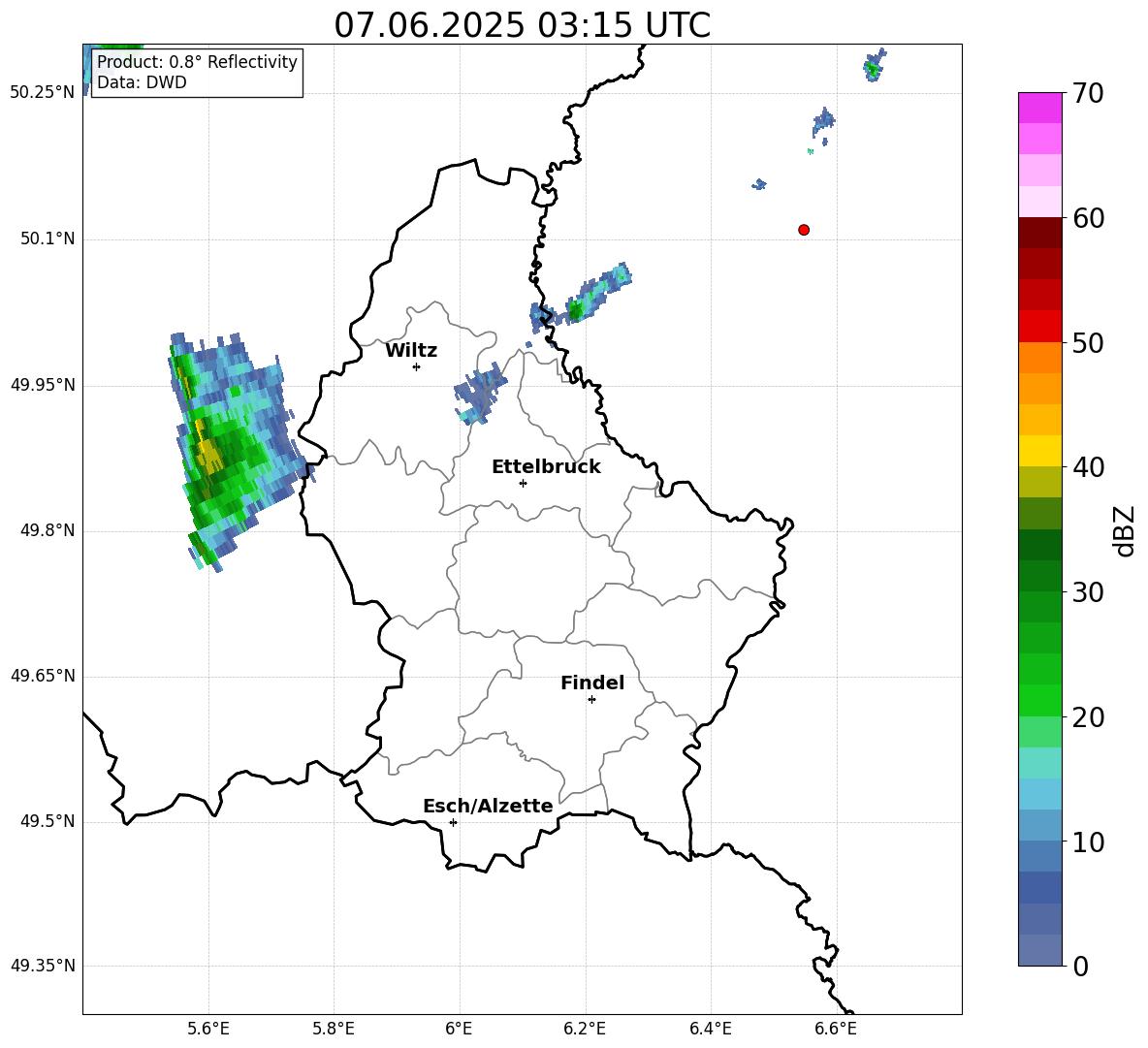
Task: Pick the bright red swatch just above 50 dBZ
Action: pos(1039,327)
